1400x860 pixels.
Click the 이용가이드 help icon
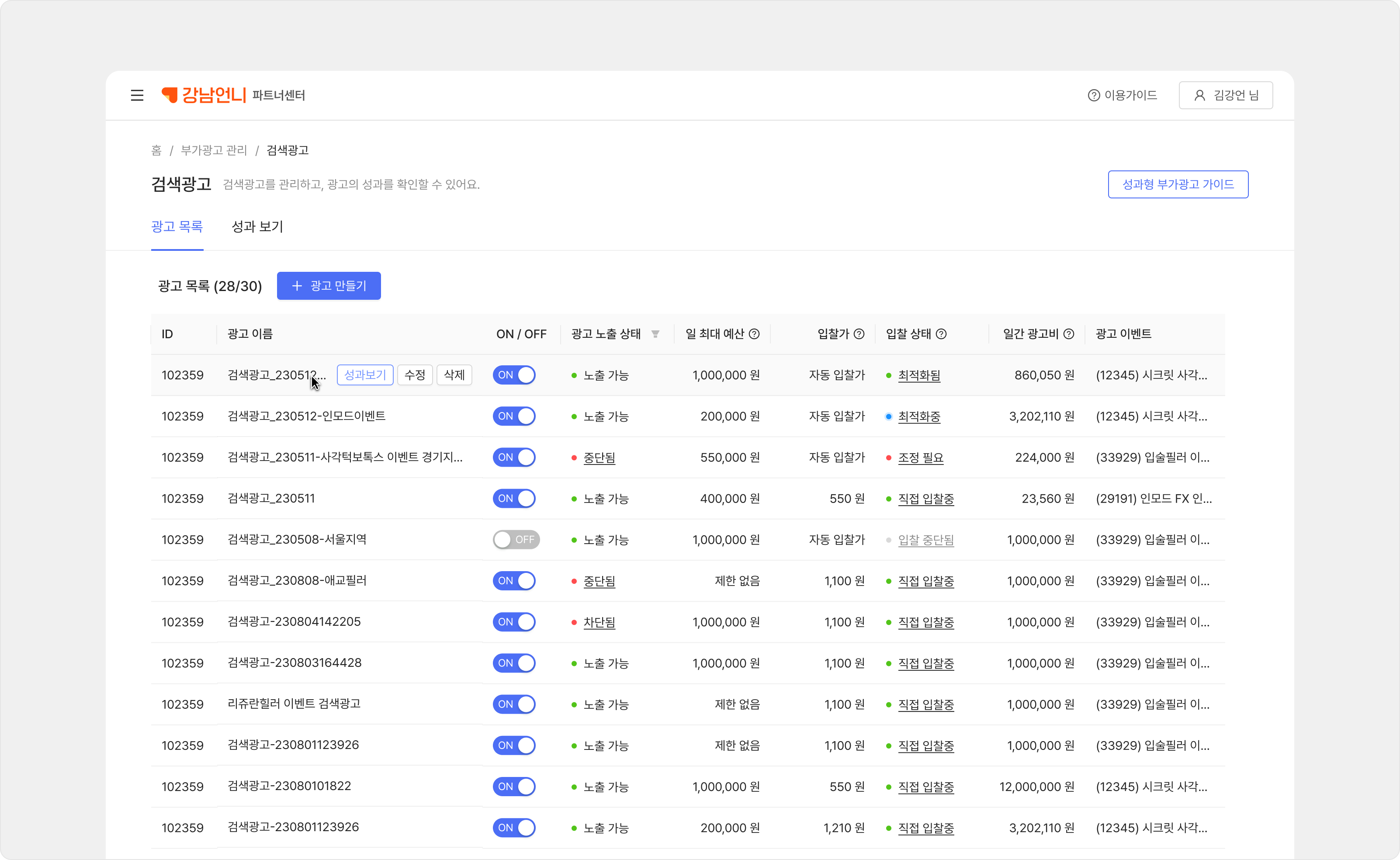(1094, 95)
